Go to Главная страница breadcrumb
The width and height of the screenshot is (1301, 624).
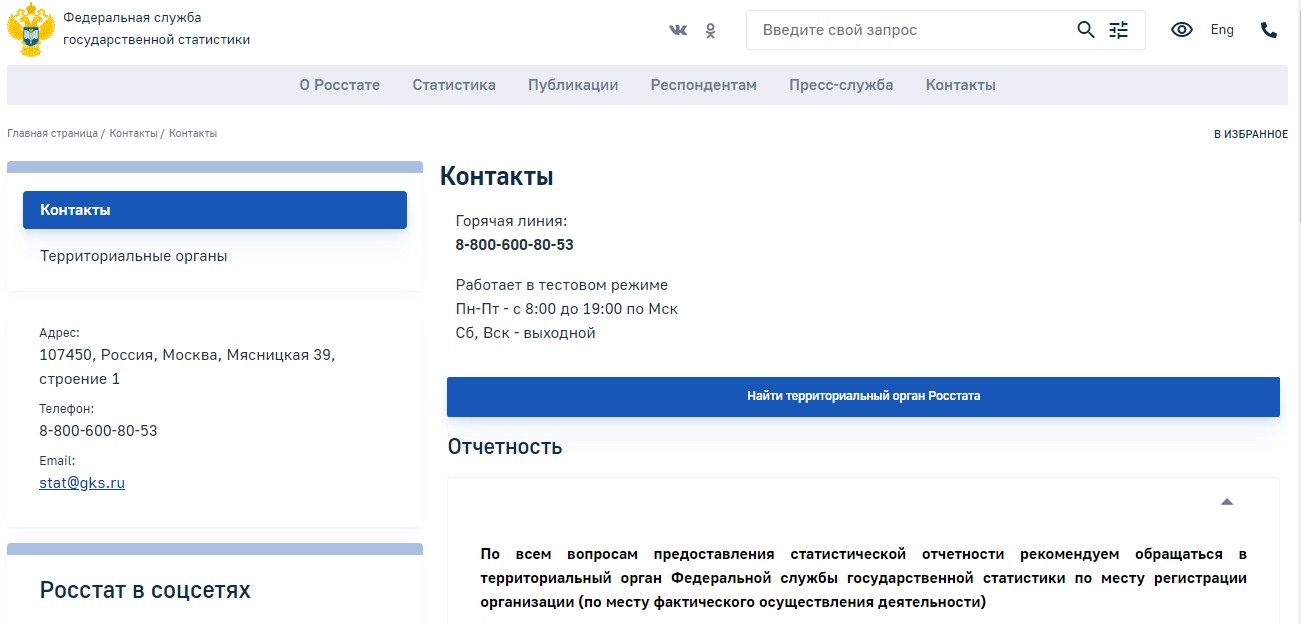point(52,133)
